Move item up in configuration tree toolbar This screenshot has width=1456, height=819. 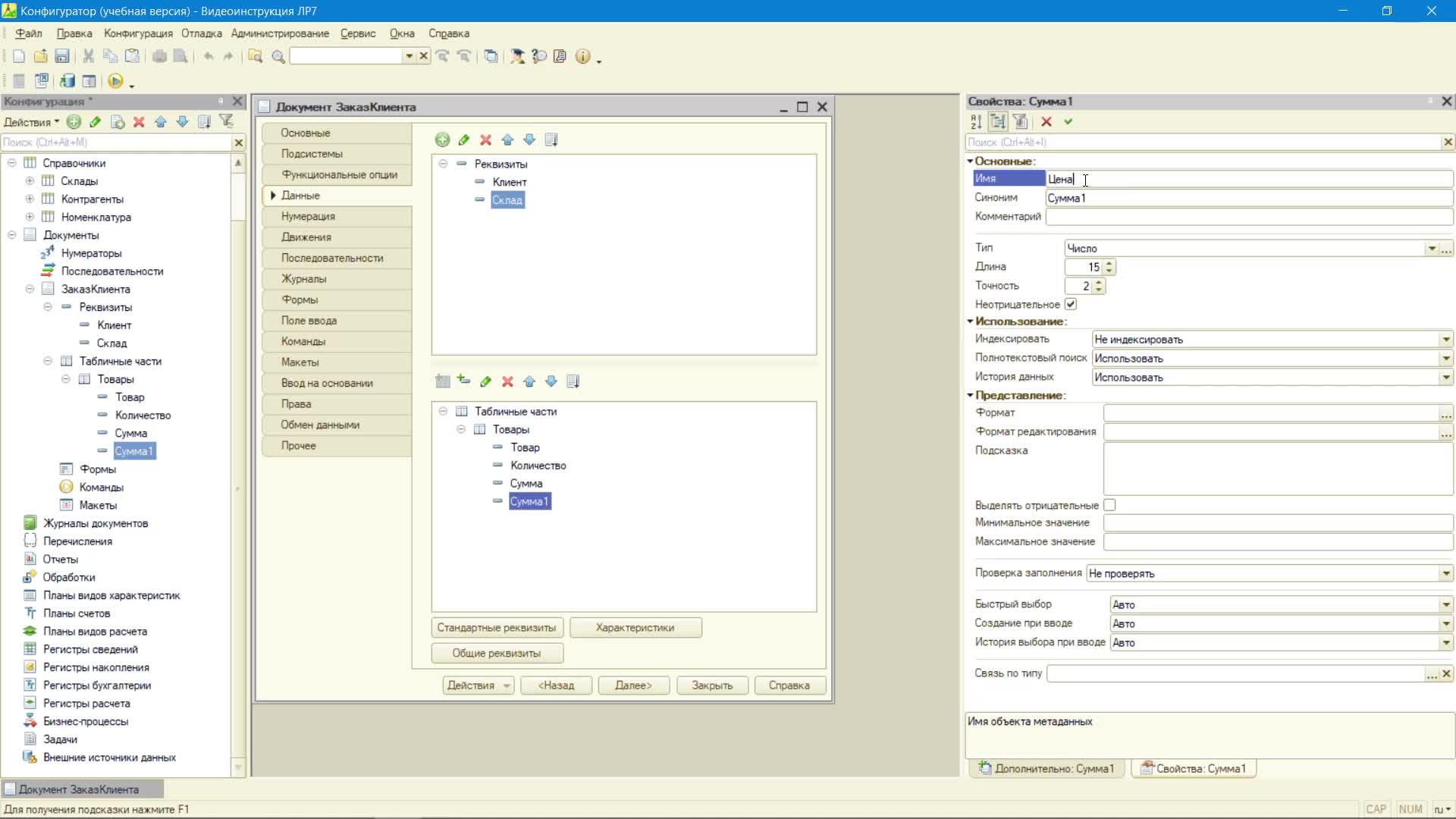point(161,121)
